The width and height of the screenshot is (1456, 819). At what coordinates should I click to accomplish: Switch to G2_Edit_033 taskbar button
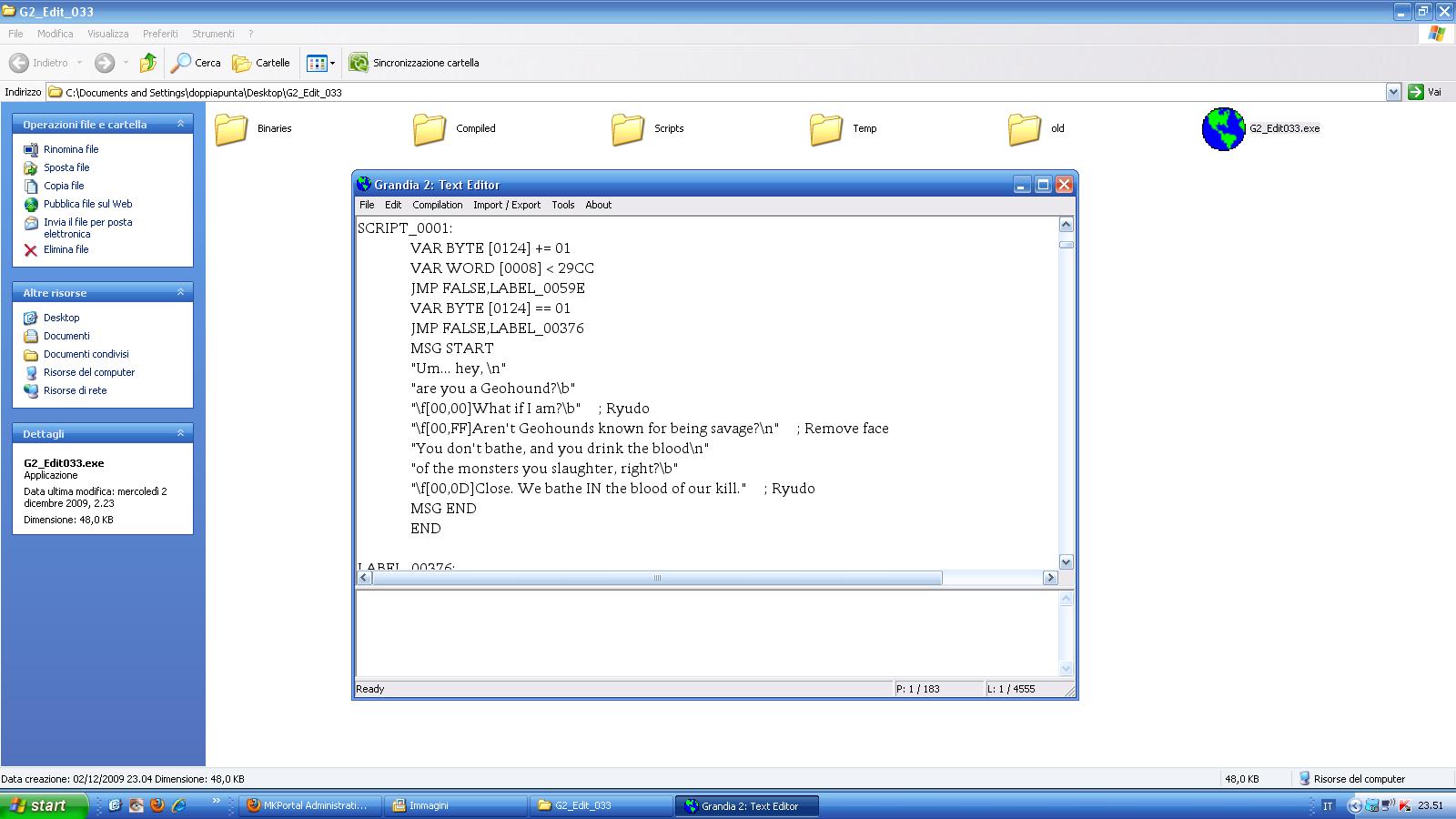(601, 805)
